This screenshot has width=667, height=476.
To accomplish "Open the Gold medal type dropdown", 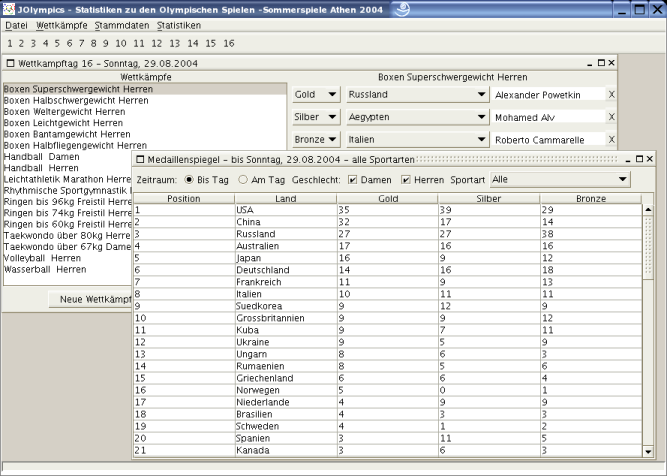I will [x=316, y=94].
